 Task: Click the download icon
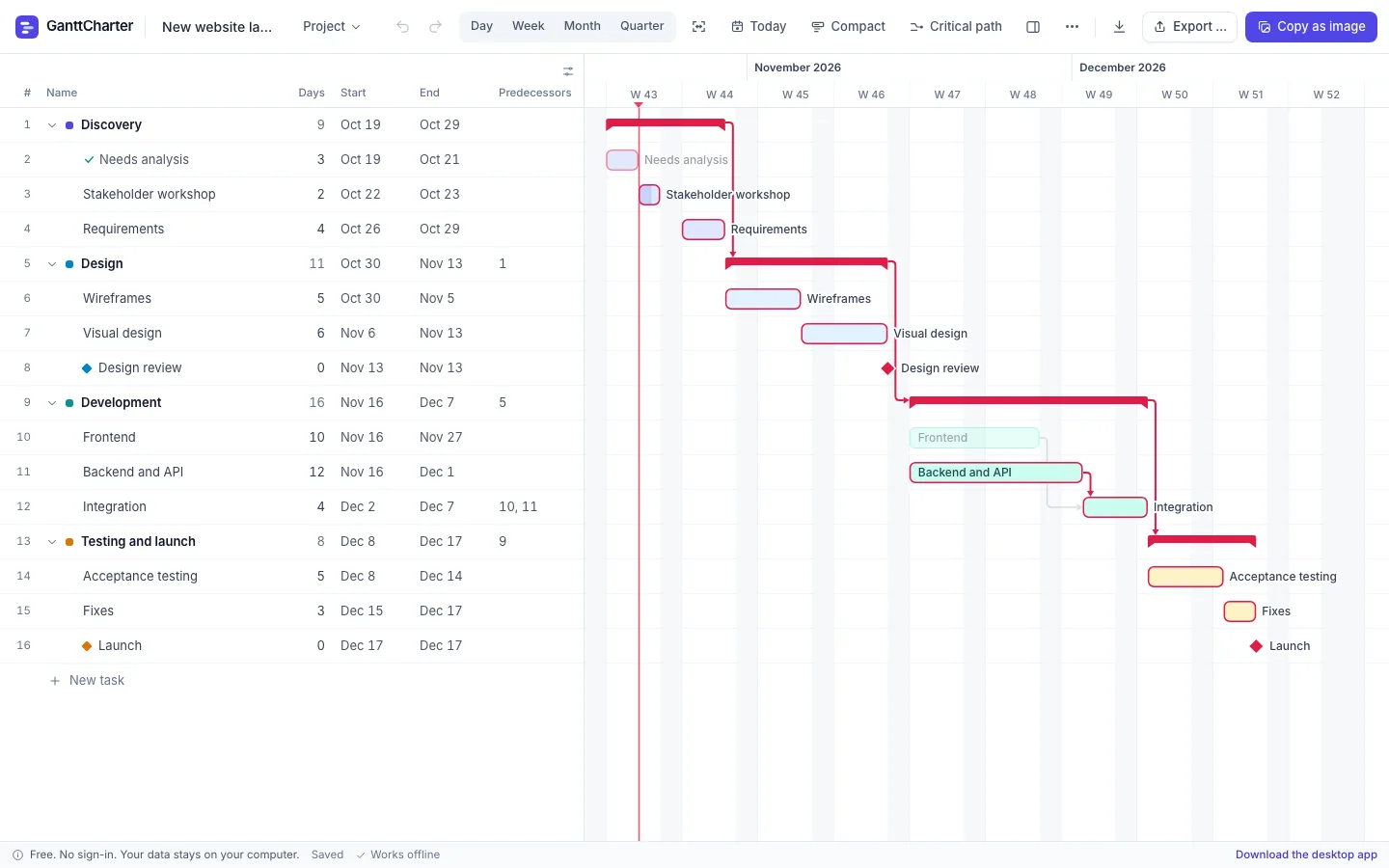(1119, 27)
